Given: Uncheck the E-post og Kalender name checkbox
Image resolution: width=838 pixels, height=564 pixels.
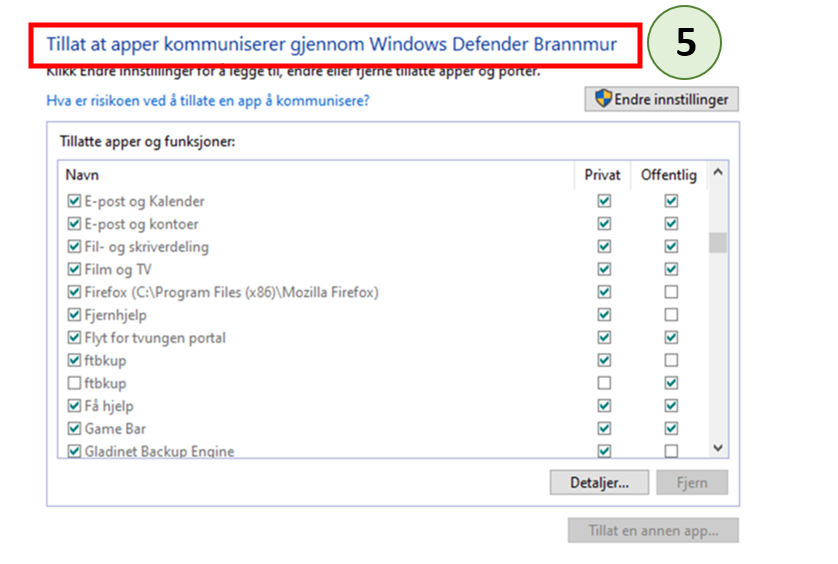Looking at the screenshot, I should [x=74, y=201].
